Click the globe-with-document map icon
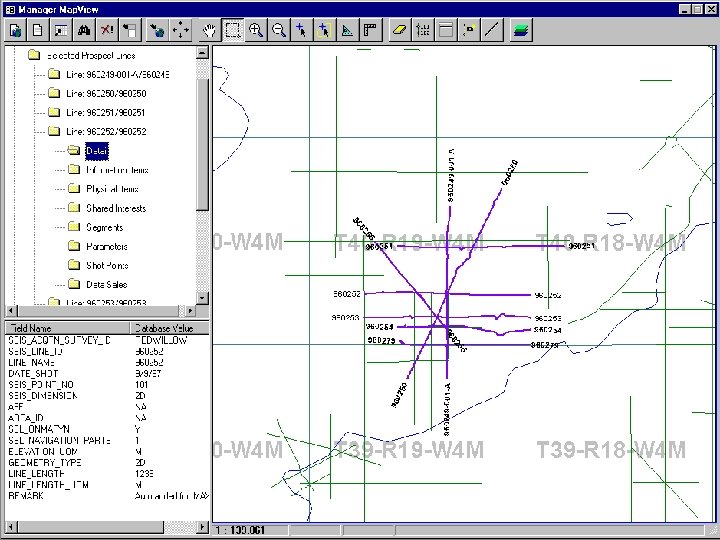 coord(16,30)
